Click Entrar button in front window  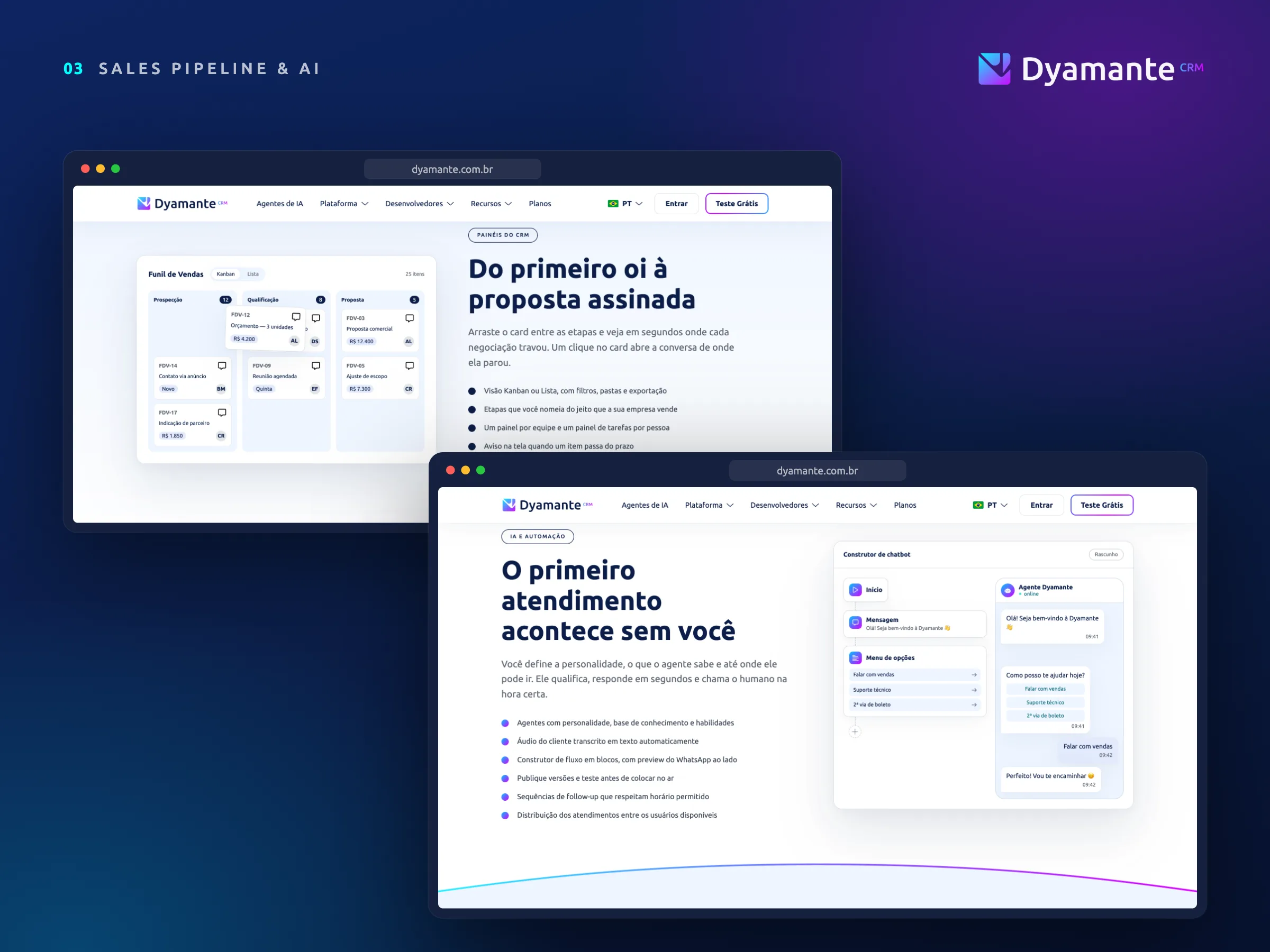point(1041,505)
